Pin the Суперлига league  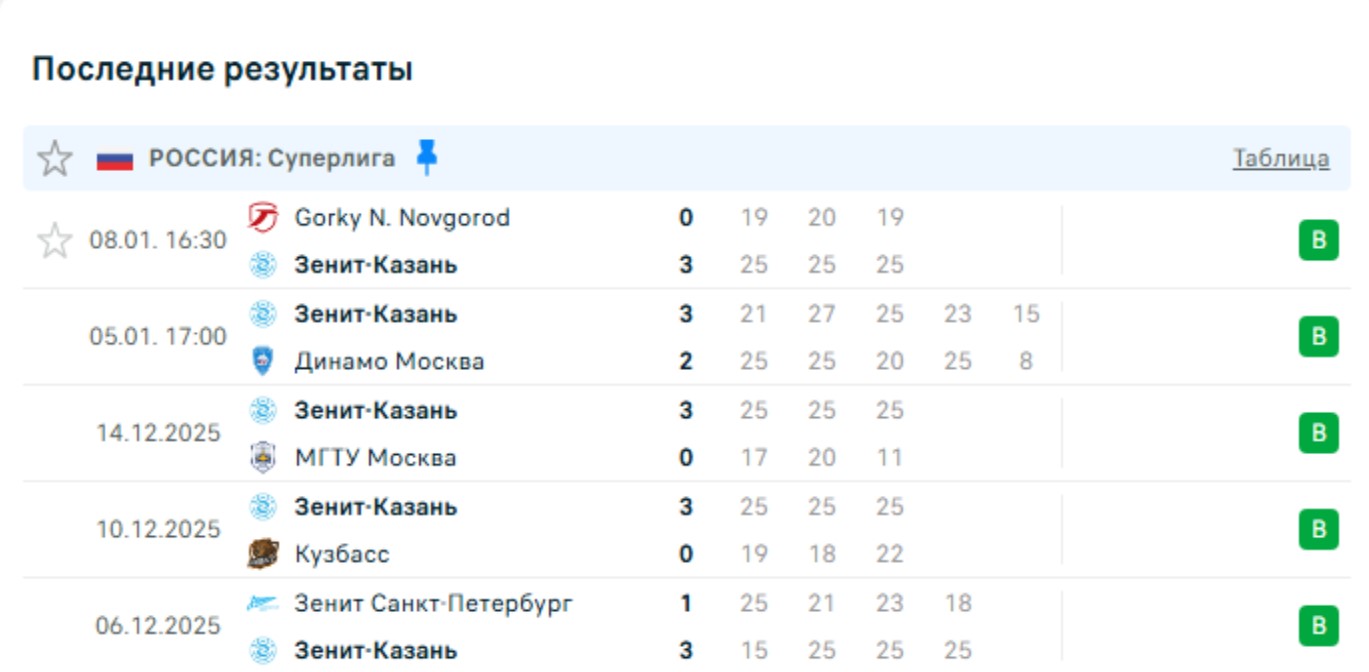(x=427, y=157)
